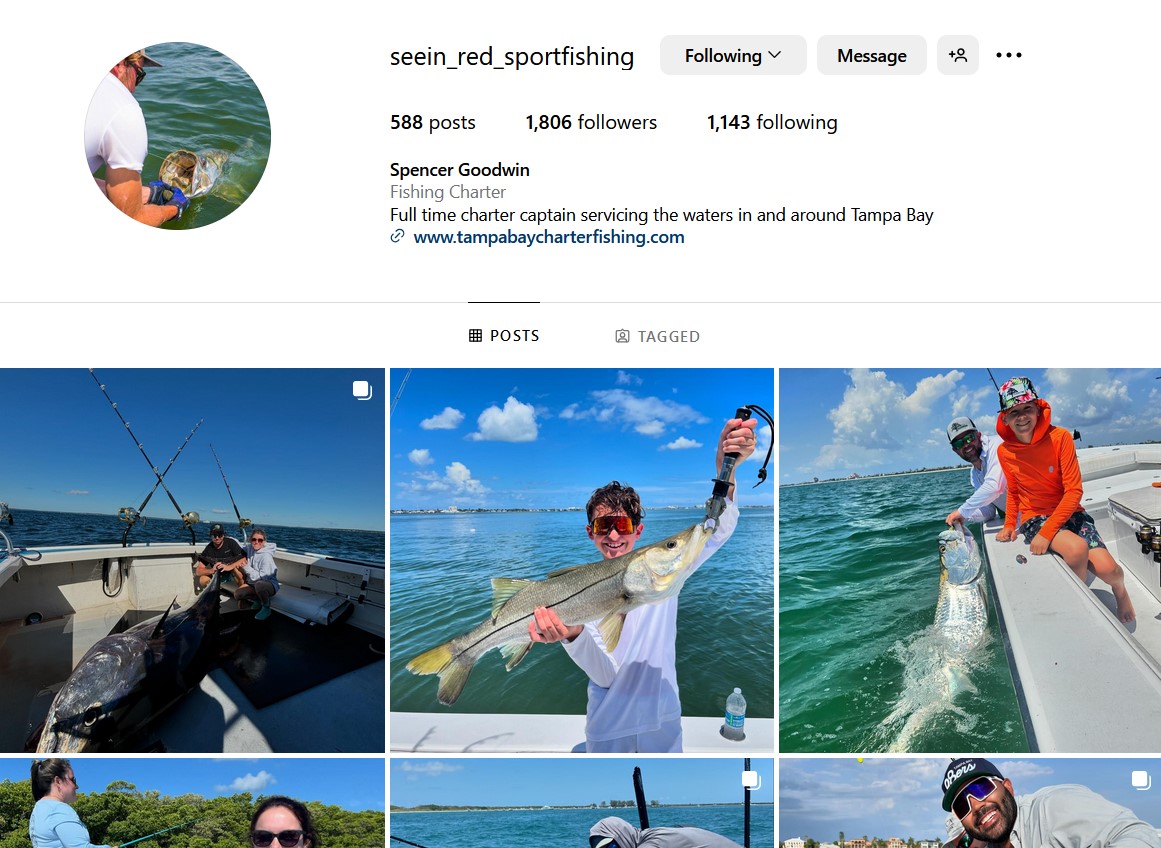
Task: Open the snook catch photo post
Action: (x=581, y=560)
